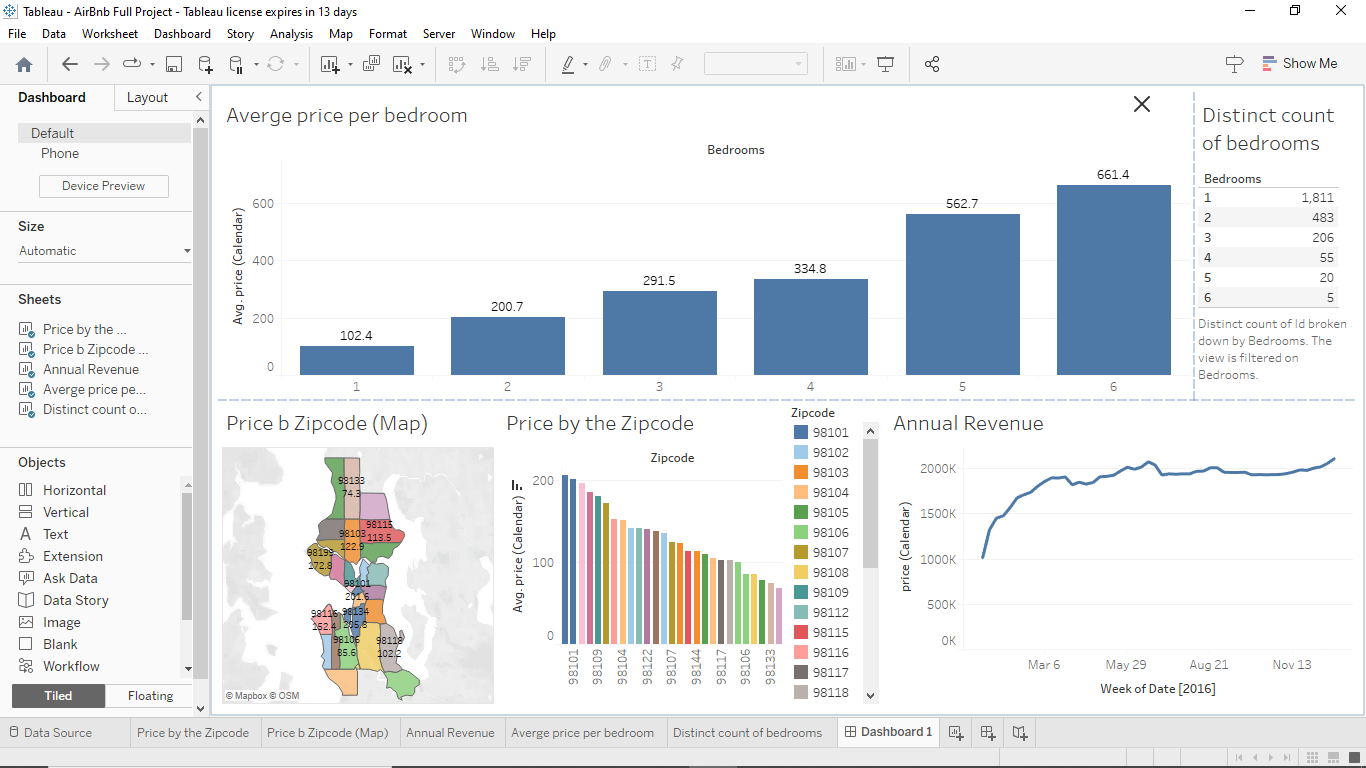This screenshot has height=768, width=1366.
Task: Select the Phone device layout
Action: point(59,153)
